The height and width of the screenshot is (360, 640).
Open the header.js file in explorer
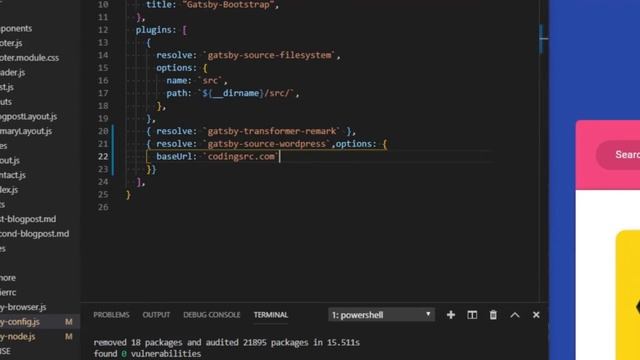click(13, 72)
